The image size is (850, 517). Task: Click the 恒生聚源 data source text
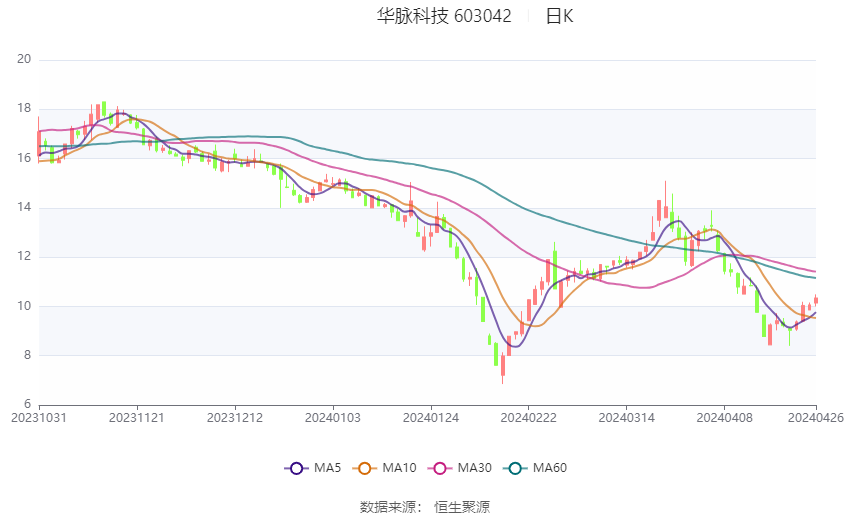pyautogui.click(x=462, y=507)
